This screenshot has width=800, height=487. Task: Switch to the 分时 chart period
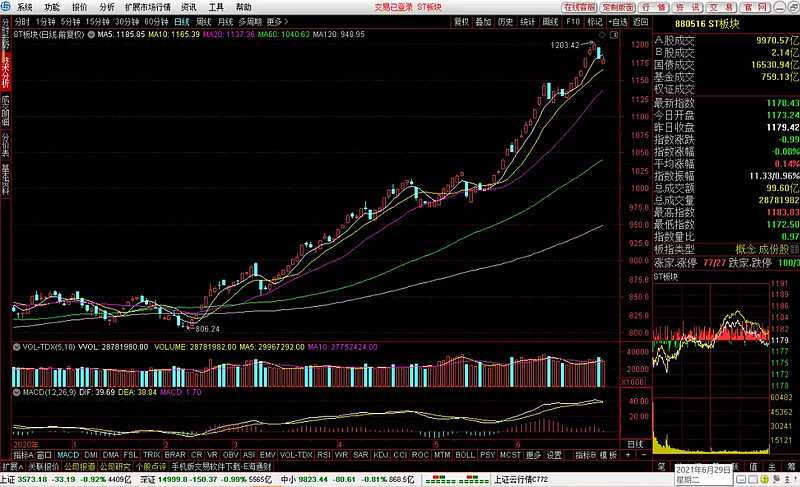point(22,22)
